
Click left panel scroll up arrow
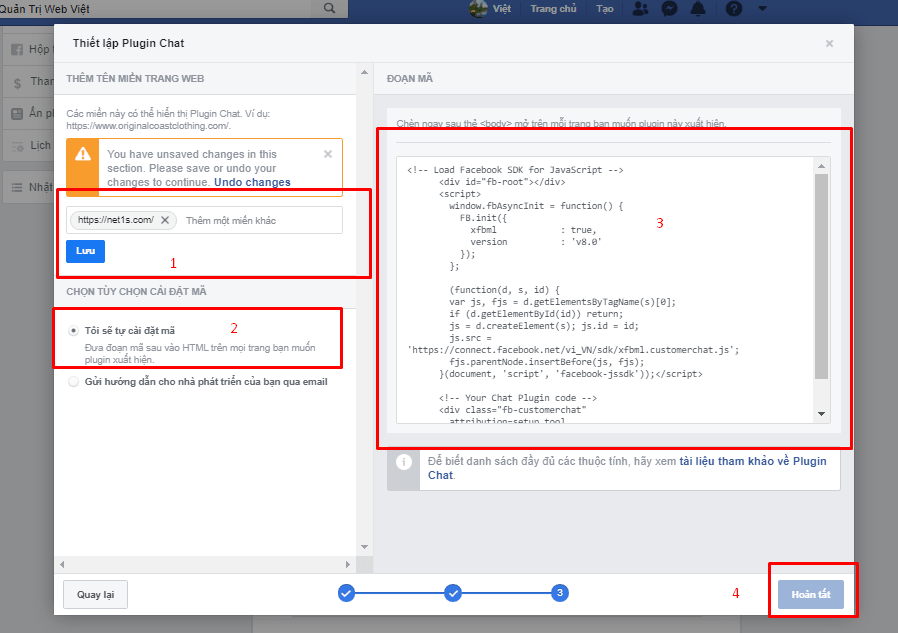(365, 73)
